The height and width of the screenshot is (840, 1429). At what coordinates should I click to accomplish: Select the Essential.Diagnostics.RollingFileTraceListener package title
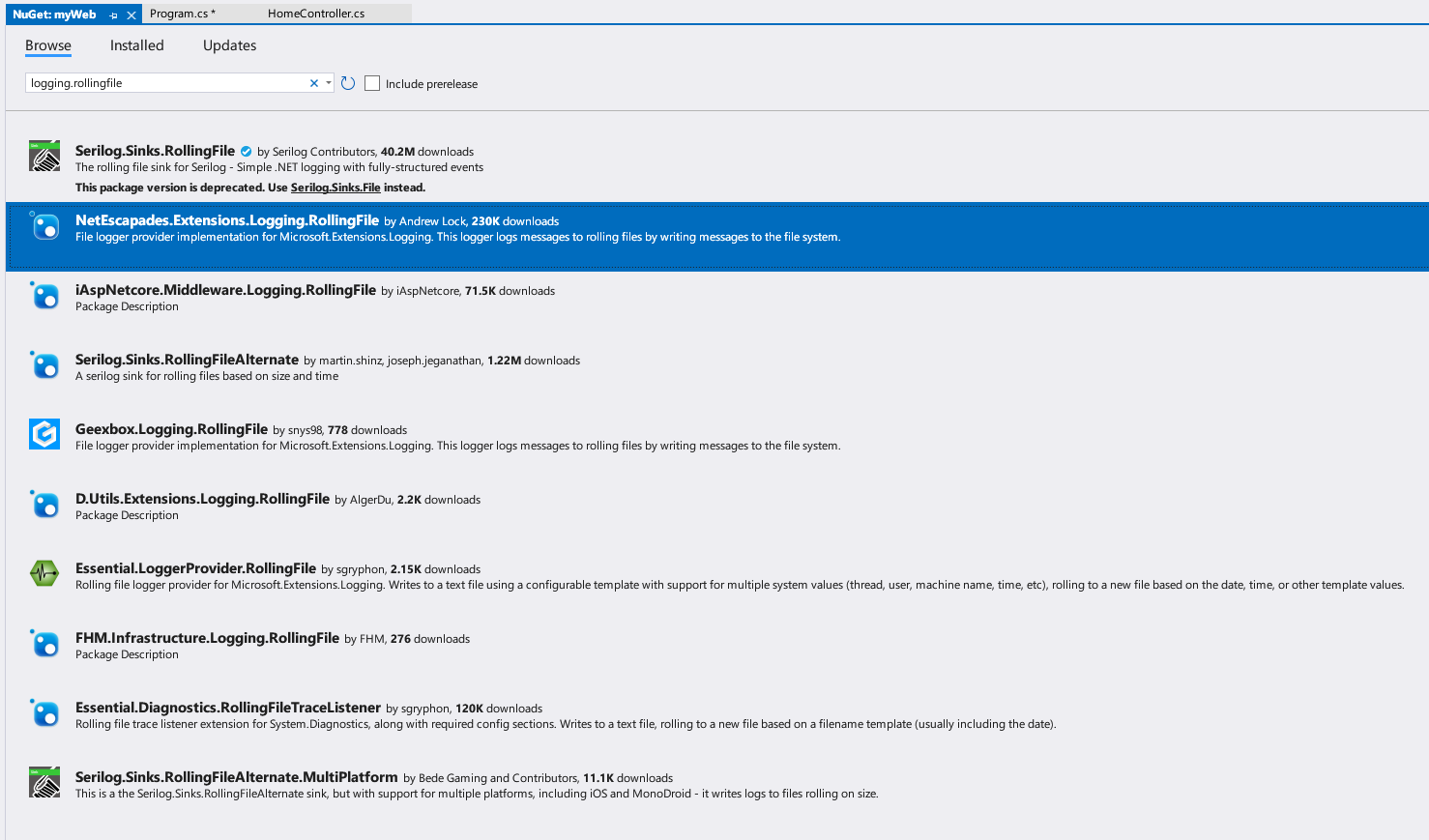pos(228,708)
